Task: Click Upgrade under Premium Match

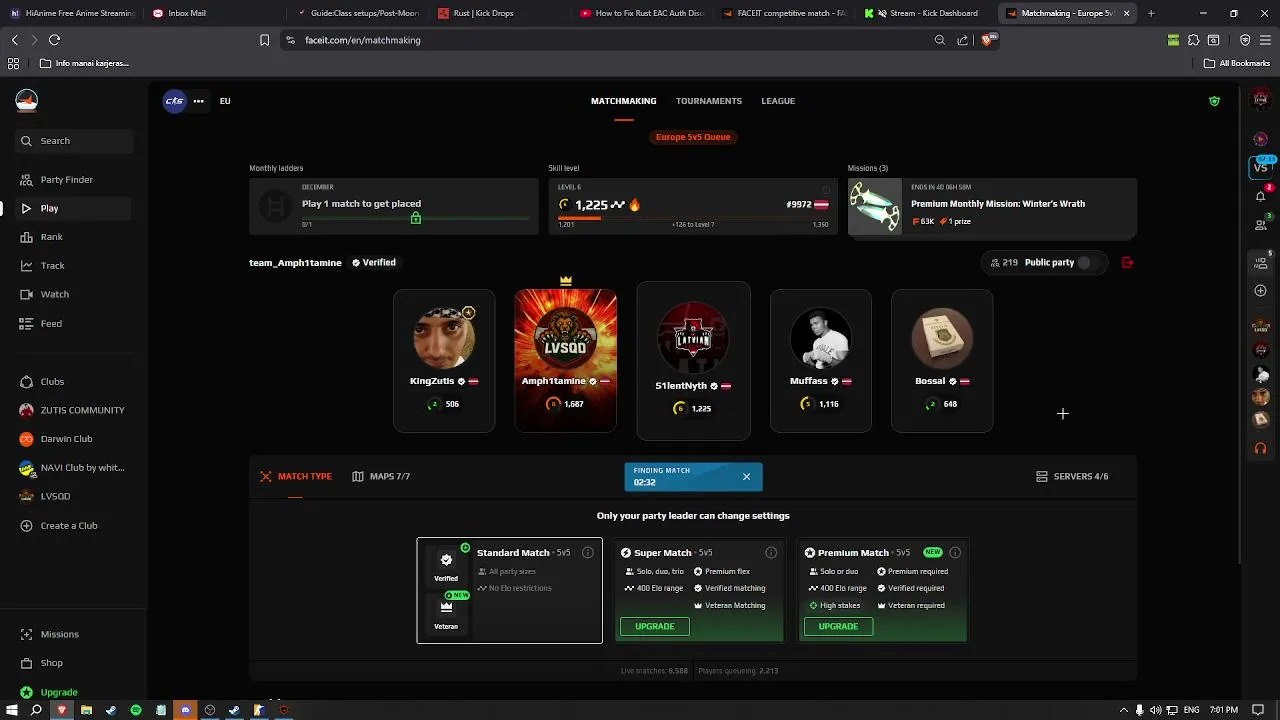Action: coord(838,627)
